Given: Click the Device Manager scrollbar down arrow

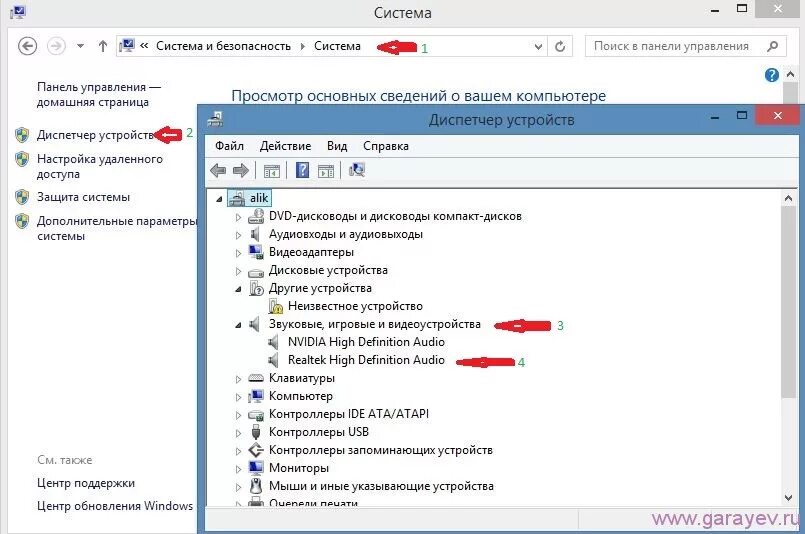Looking at the screenshot, I should (x=789, y=497).
